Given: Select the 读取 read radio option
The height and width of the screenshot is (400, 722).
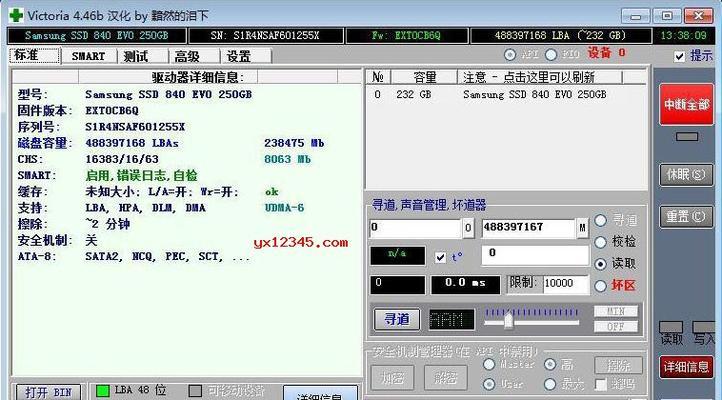Looking at the screenshot, I should (x=600, y=264).
